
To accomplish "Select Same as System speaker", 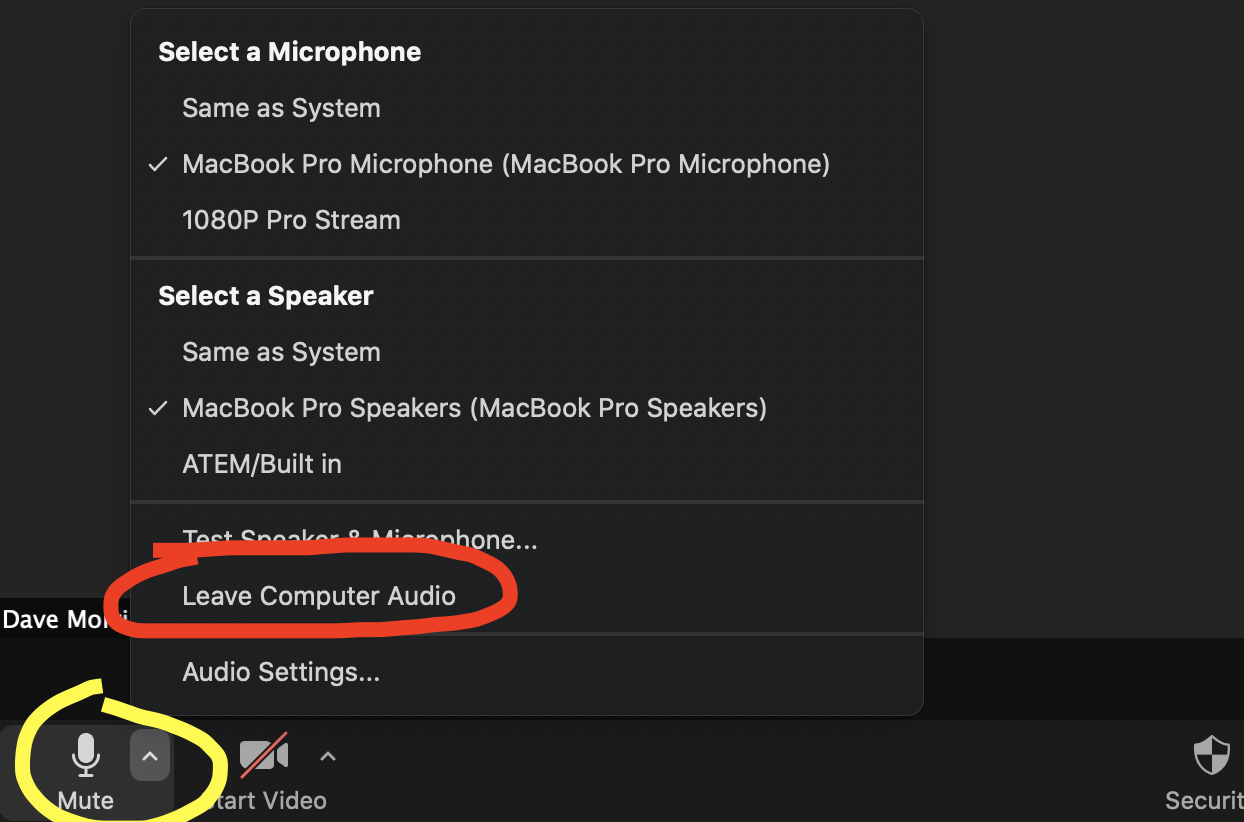I will click(x=527, y=352).
